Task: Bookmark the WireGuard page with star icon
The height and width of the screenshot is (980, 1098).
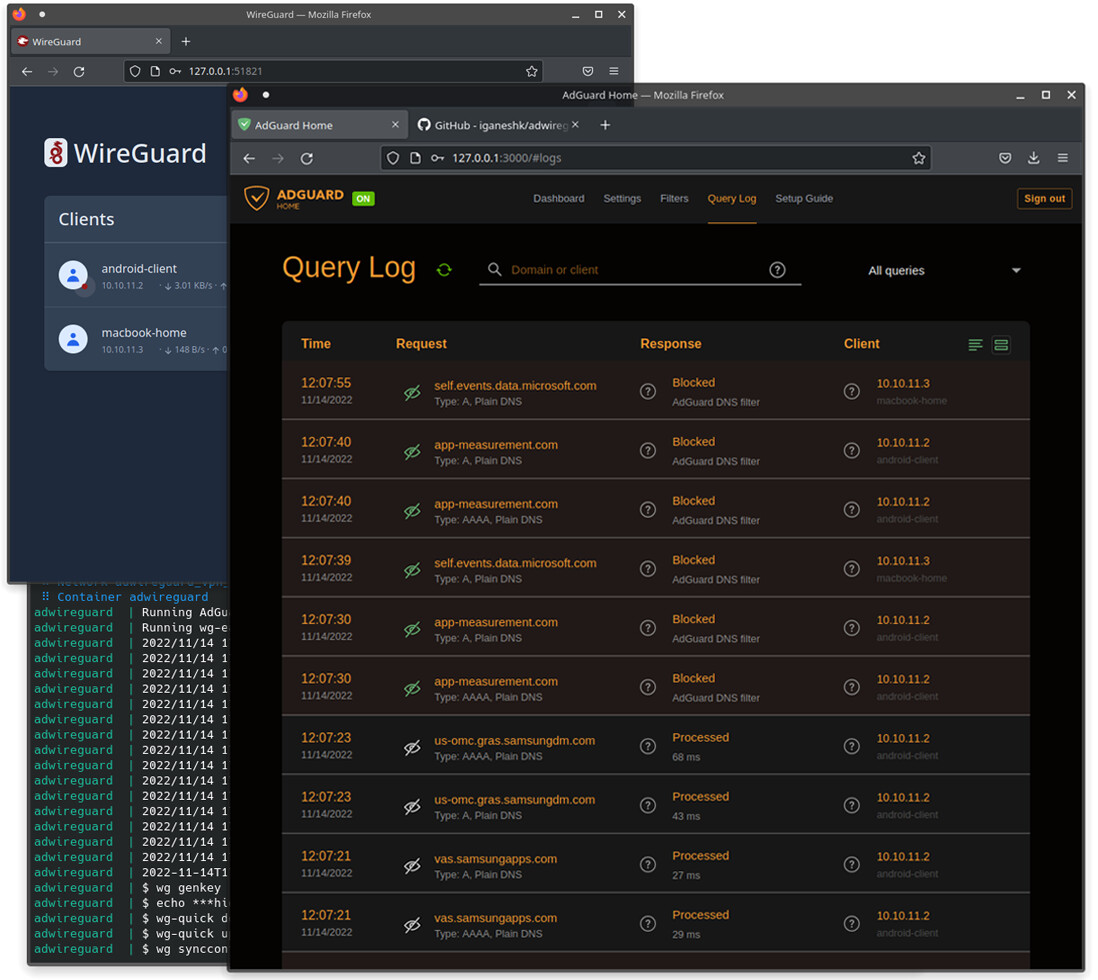Action: [x=532, y=71]
